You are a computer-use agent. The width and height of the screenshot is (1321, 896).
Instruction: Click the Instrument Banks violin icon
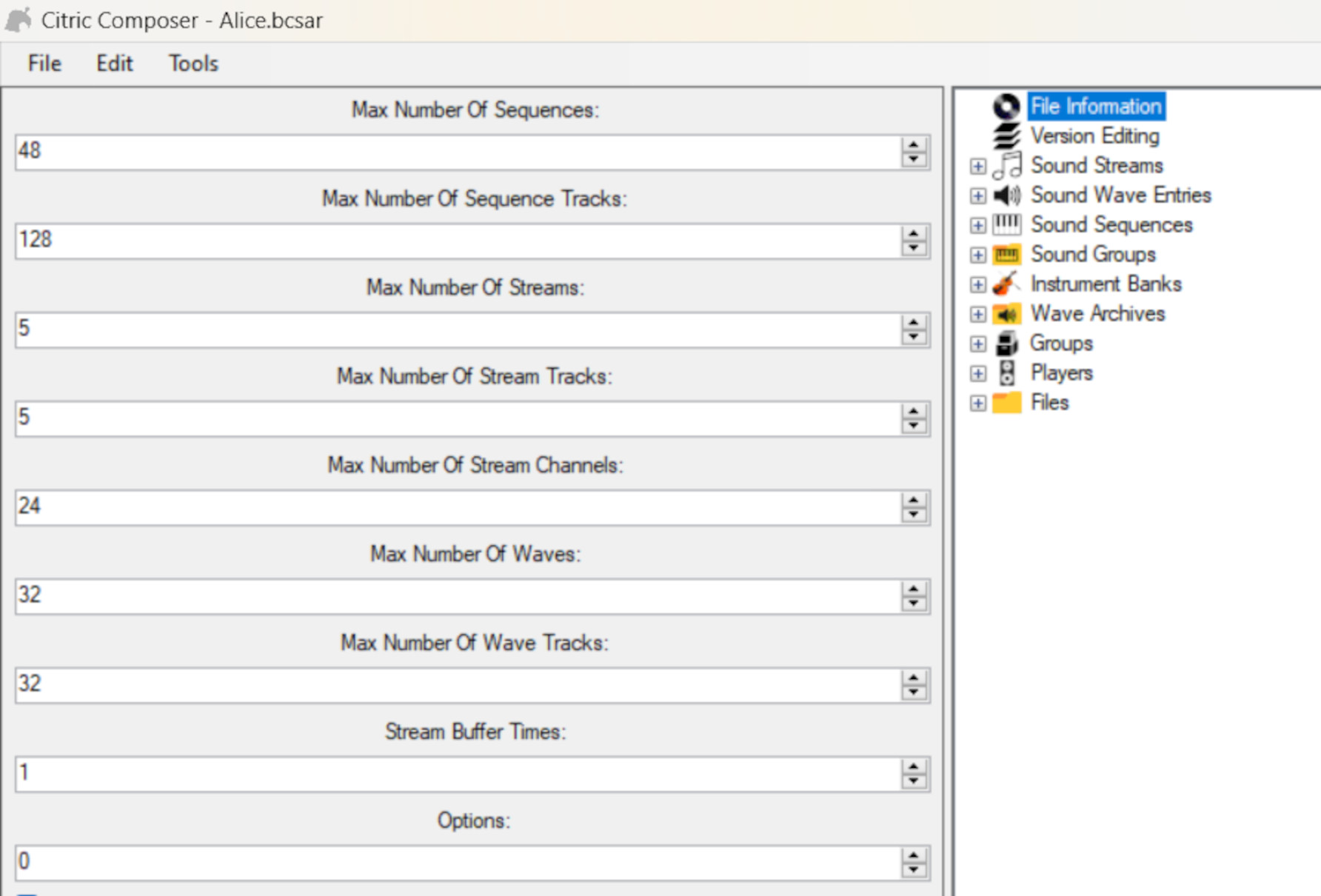(1007, 284)
